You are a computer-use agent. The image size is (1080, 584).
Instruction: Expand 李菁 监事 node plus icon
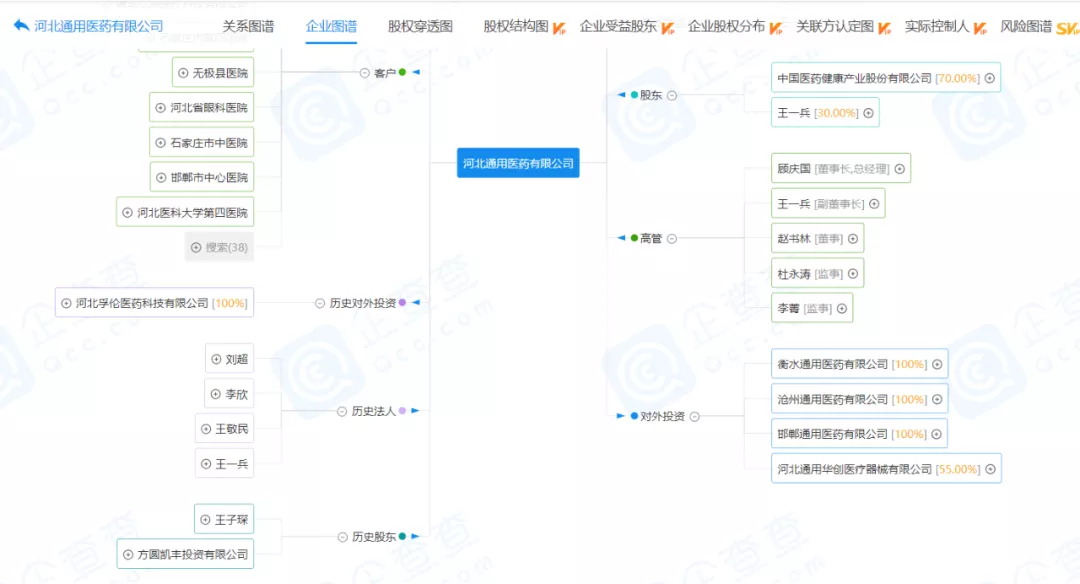tap(842, 309)
